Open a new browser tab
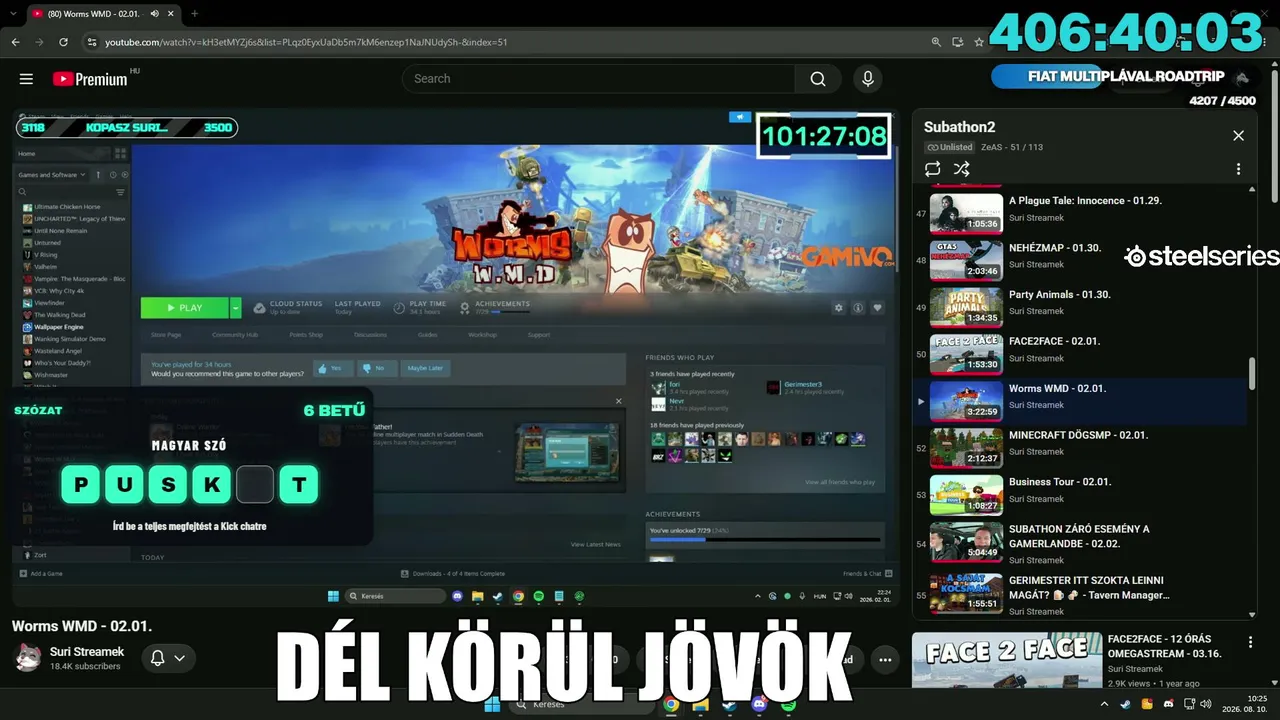Image resolution: width=1280 pixels, height=720 pixels. coord(194,14)
